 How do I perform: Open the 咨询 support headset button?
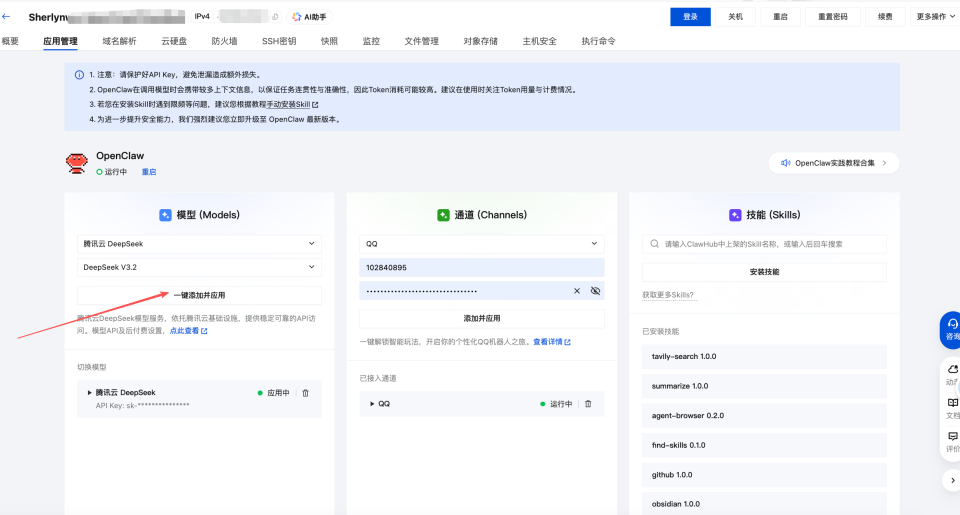(951, 329)
